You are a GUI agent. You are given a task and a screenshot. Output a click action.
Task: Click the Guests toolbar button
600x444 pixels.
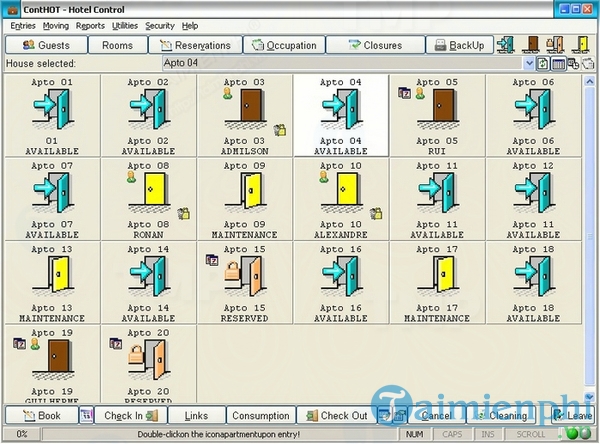click(46, 45)
